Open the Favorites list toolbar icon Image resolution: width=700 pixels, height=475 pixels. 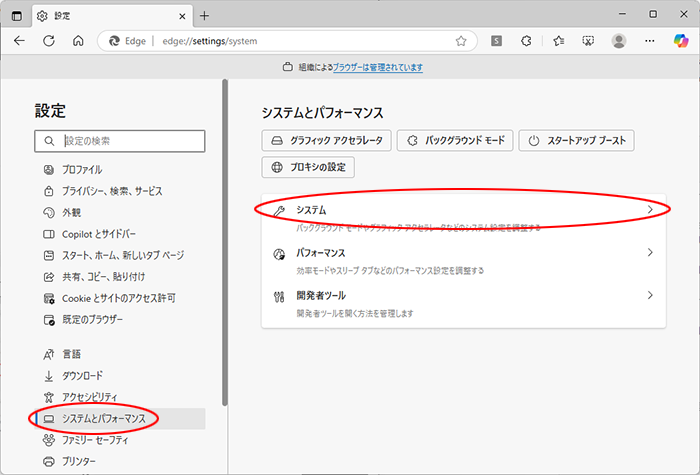[558, 41]
